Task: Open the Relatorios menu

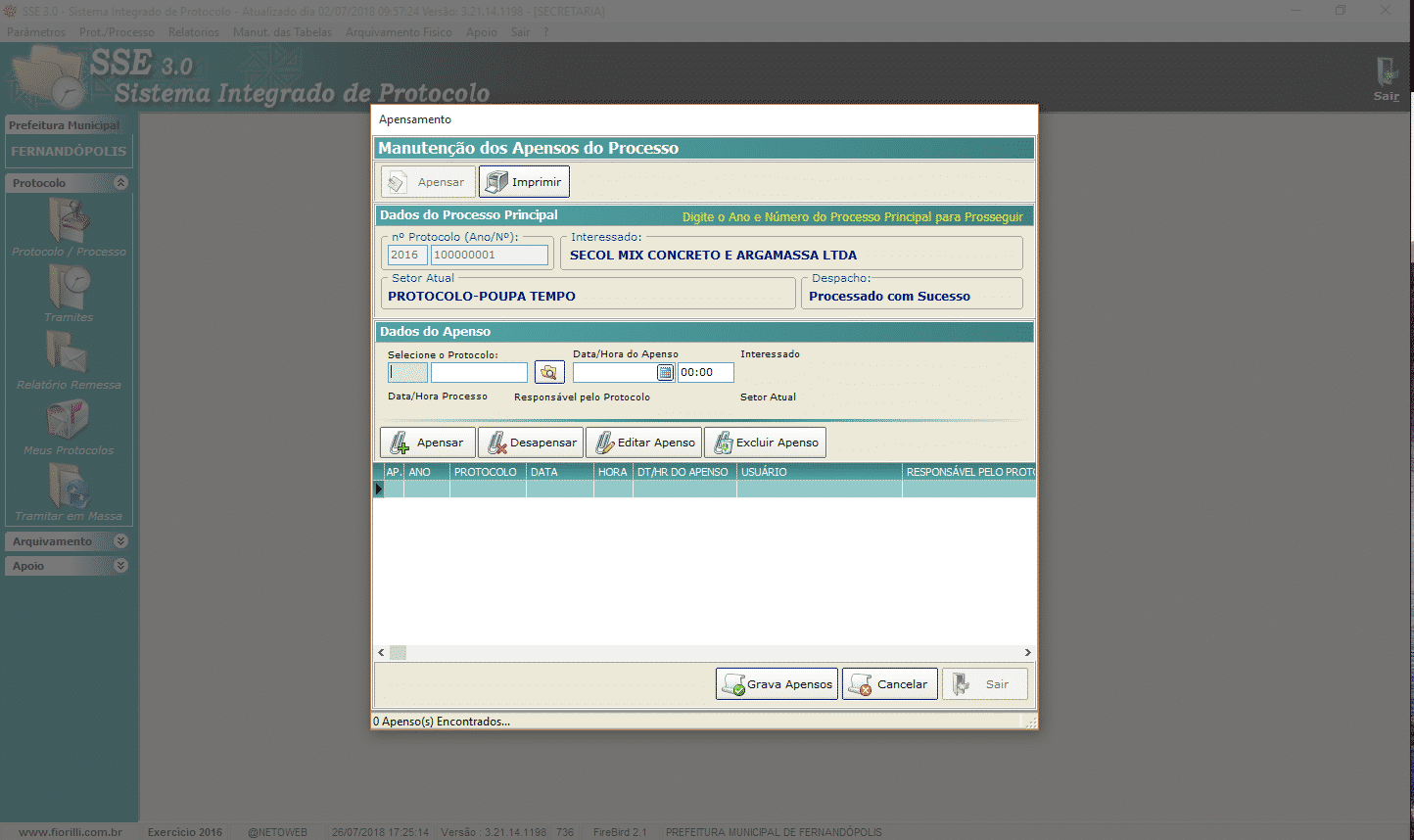Action: pos(193,32)
